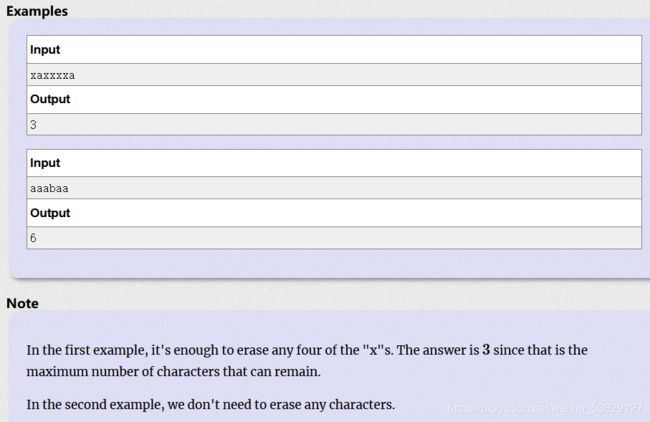Viewport: 650px width, 422px height.
Task: Click the first Input header
Action: pyautogui.click(x=45, y=50)
